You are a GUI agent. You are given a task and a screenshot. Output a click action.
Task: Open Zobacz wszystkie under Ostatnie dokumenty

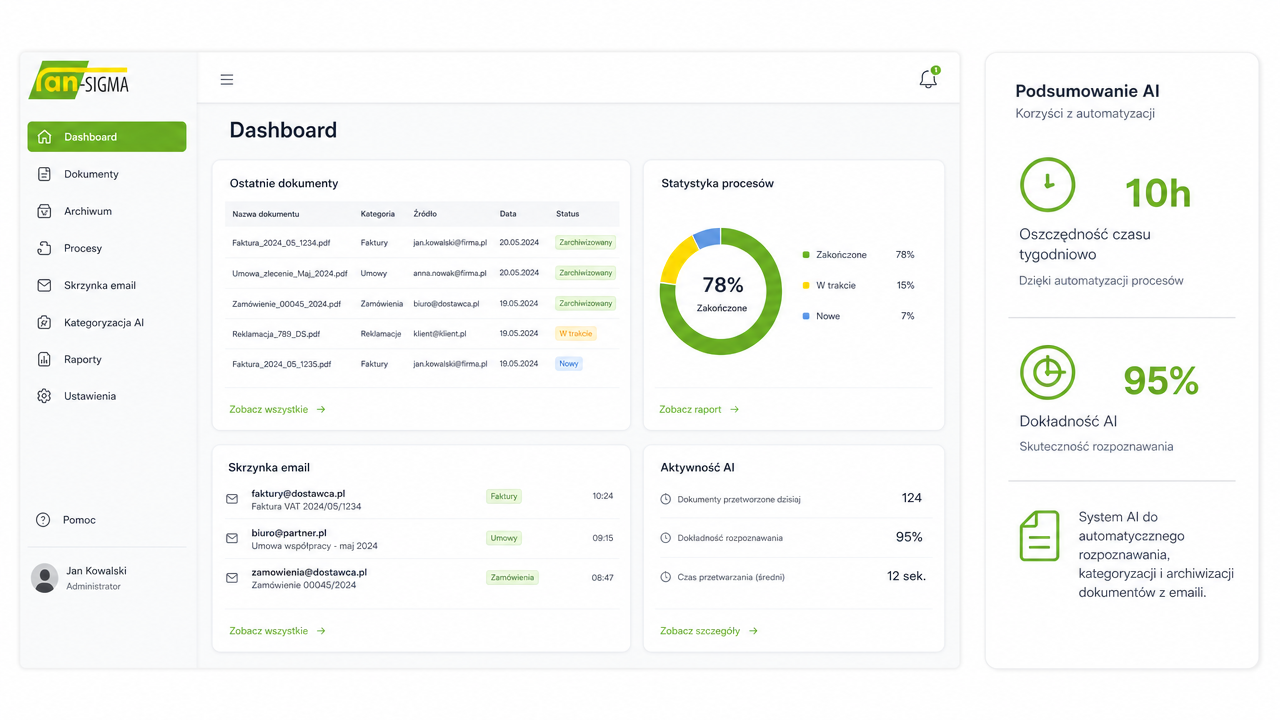point(277,409)
